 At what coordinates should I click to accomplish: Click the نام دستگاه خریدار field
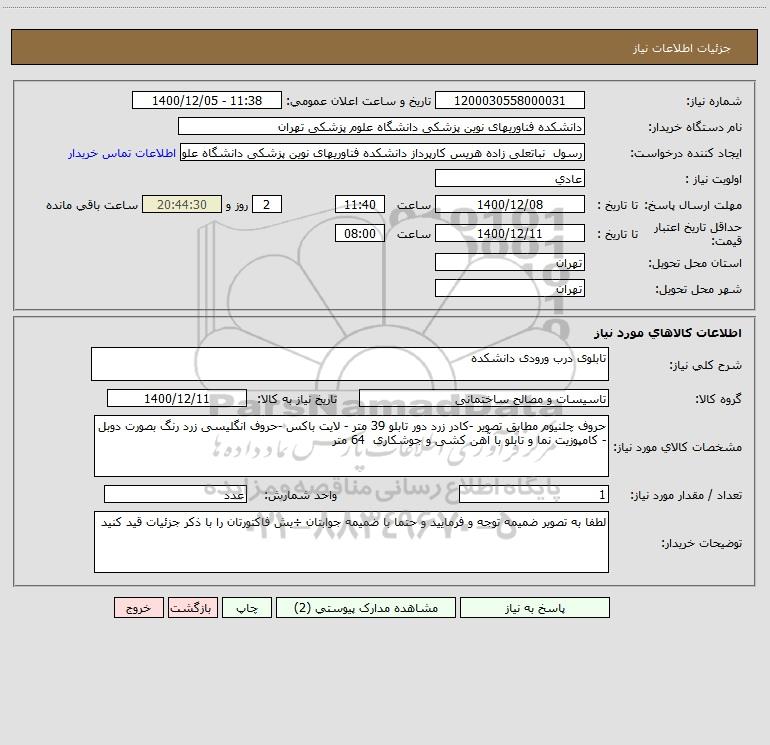(381, 126)
